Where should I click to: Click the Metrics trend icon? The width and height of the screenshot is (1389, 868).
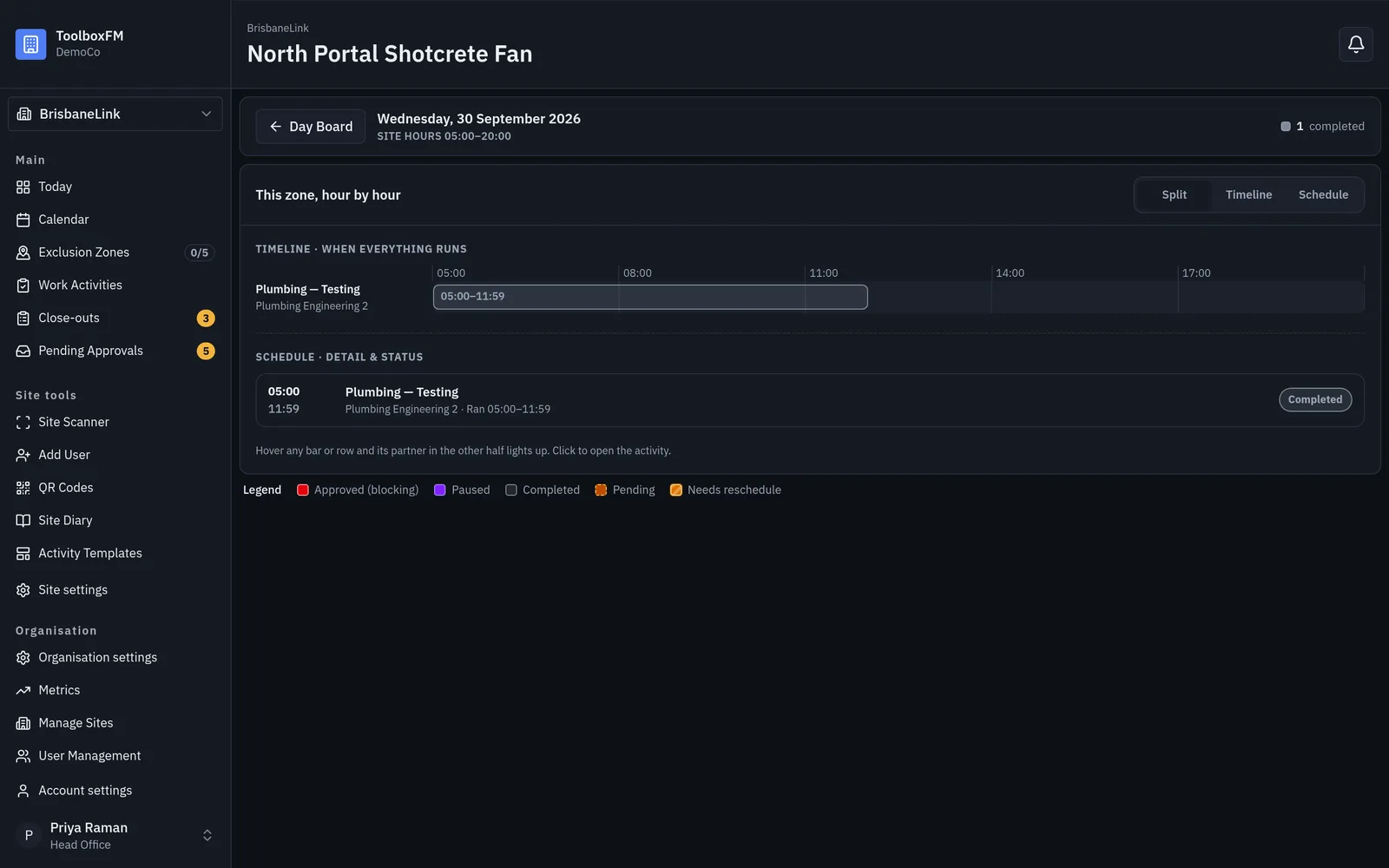23,690
